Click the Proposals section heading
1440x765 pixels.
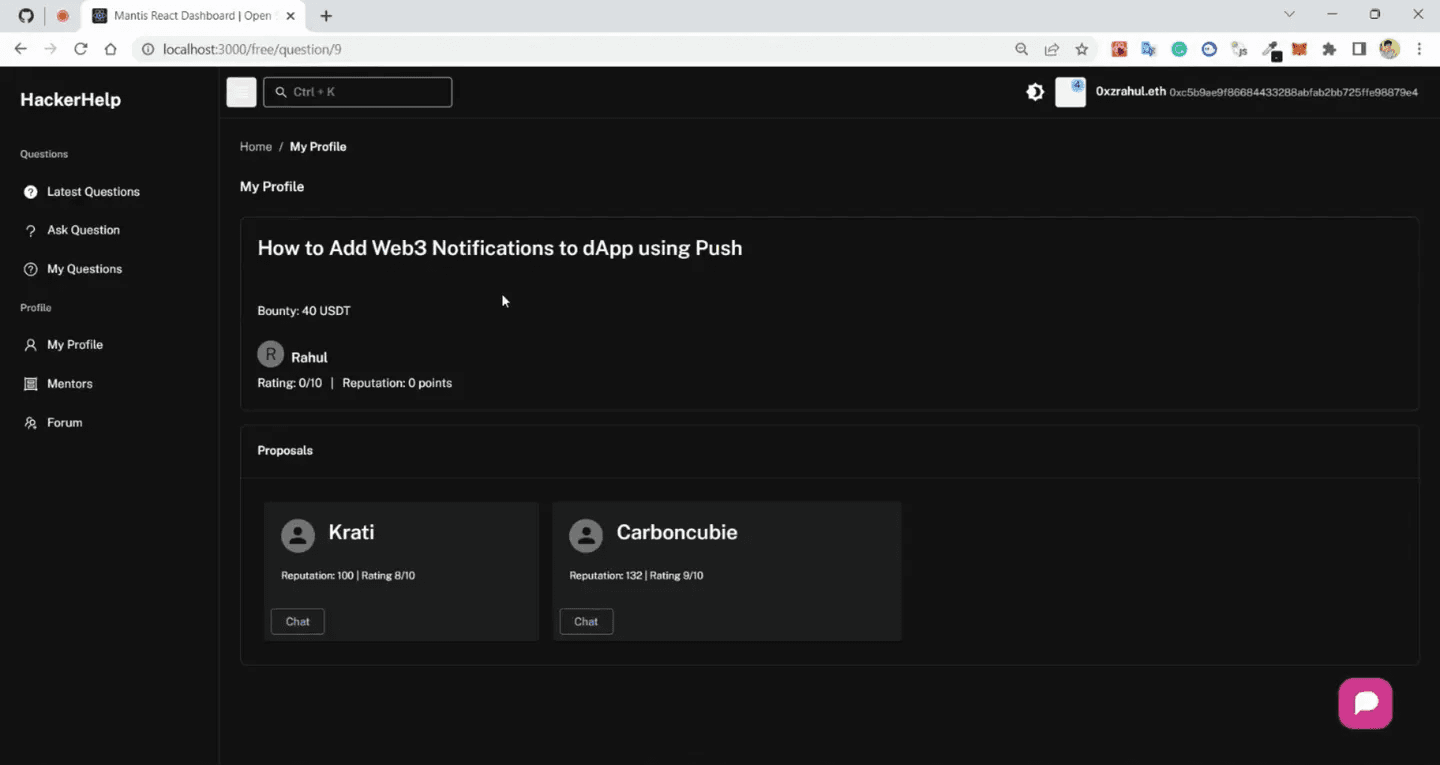click(285, 451)
